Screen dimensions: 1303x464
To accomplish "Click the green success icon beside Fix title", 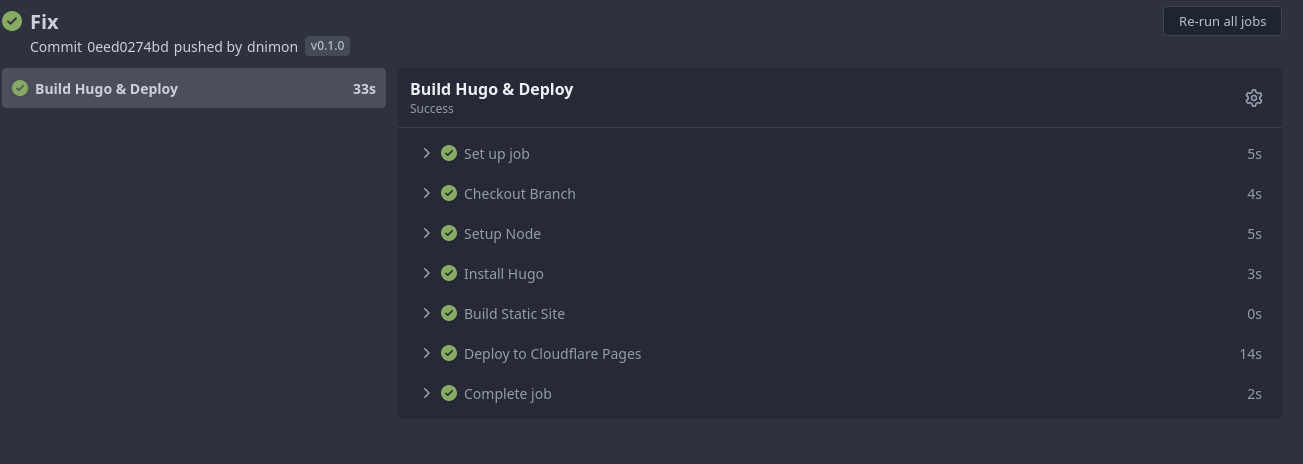I will [12, 22].
